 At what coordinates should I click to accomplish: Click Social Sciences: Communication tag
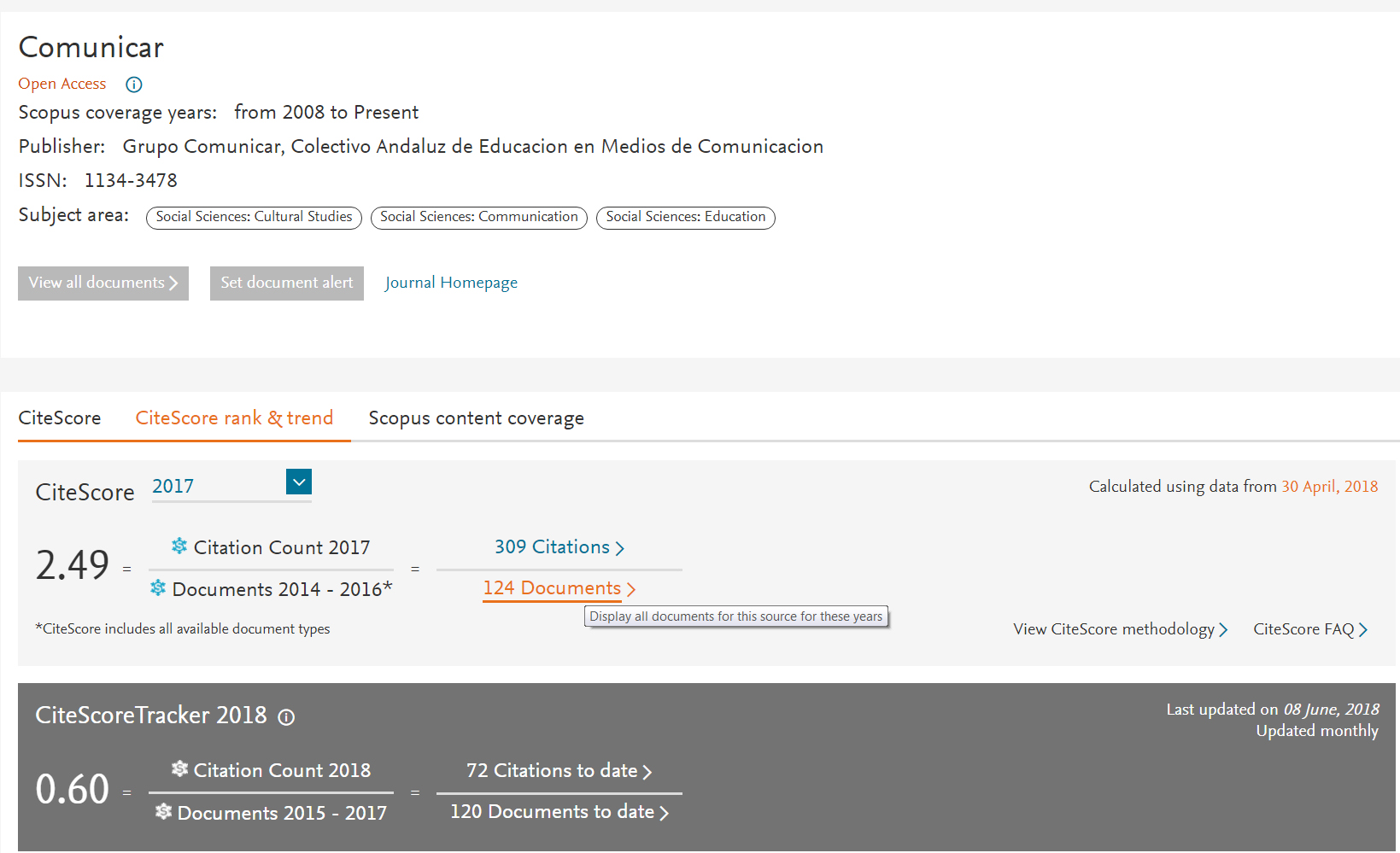[x=479, y=218]
